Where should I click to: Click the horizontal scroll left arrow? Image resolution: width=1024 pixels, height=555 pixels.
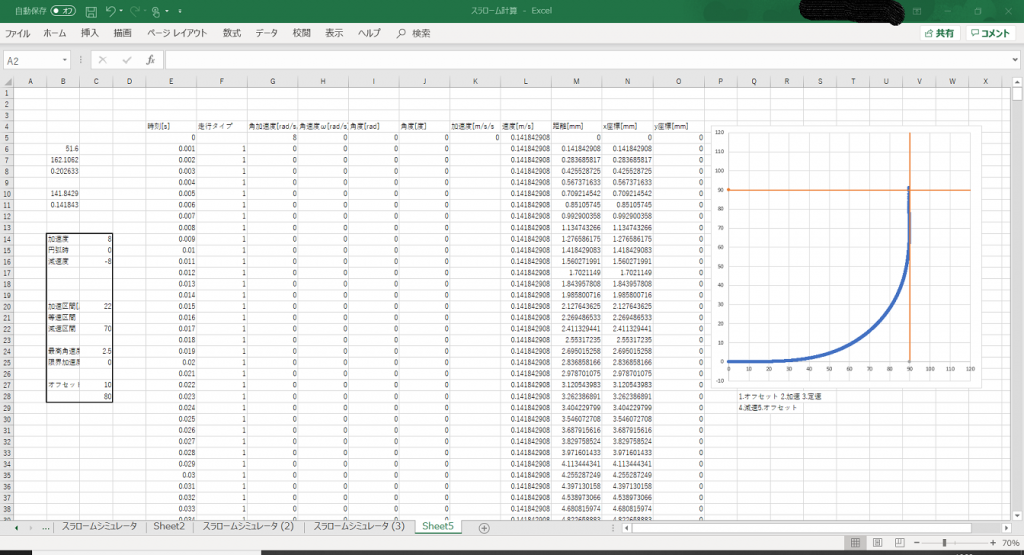626,528
